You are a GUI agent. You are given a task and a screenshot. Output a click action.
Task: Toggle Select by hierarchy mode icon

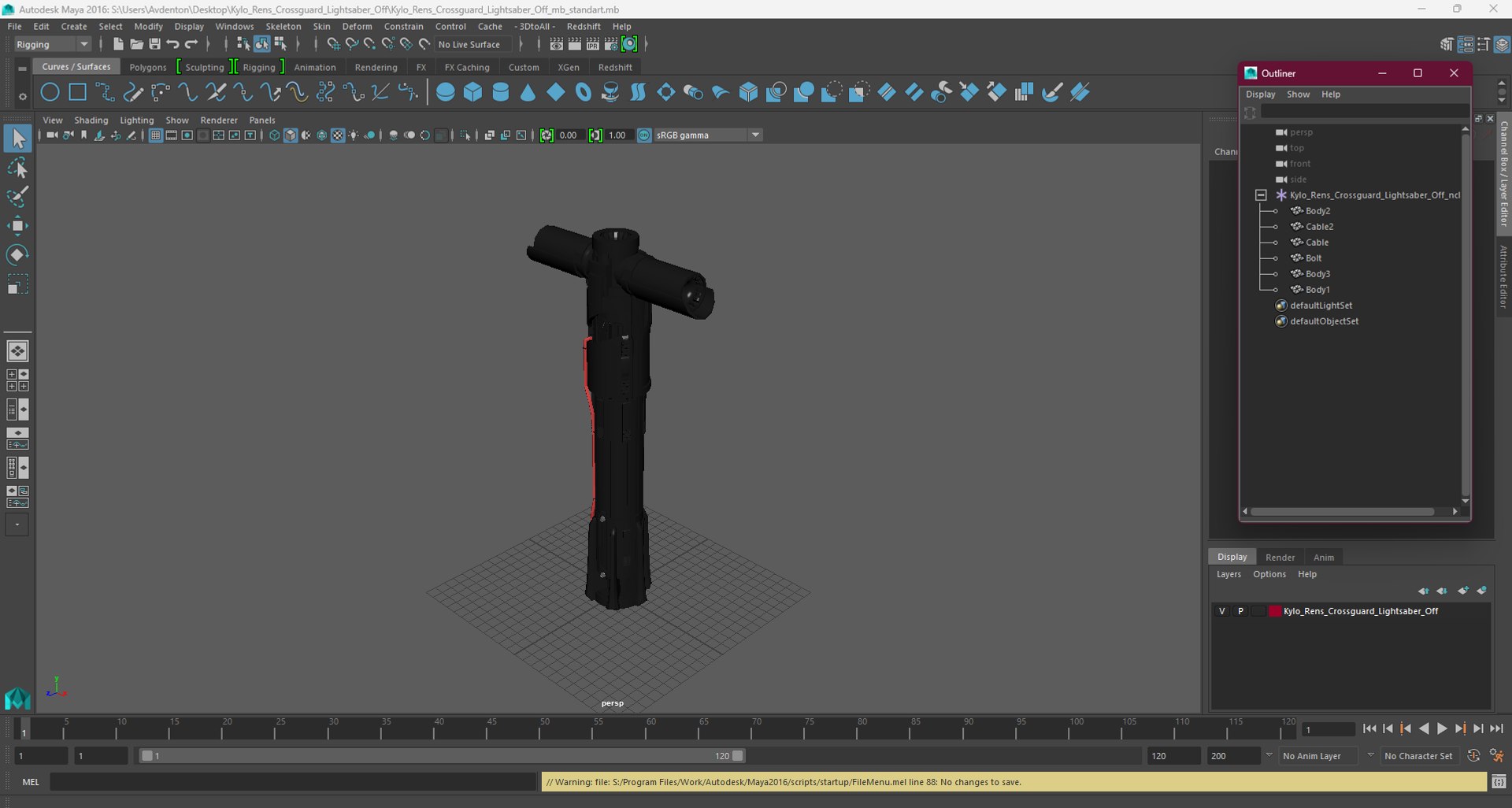pos(243,44)
